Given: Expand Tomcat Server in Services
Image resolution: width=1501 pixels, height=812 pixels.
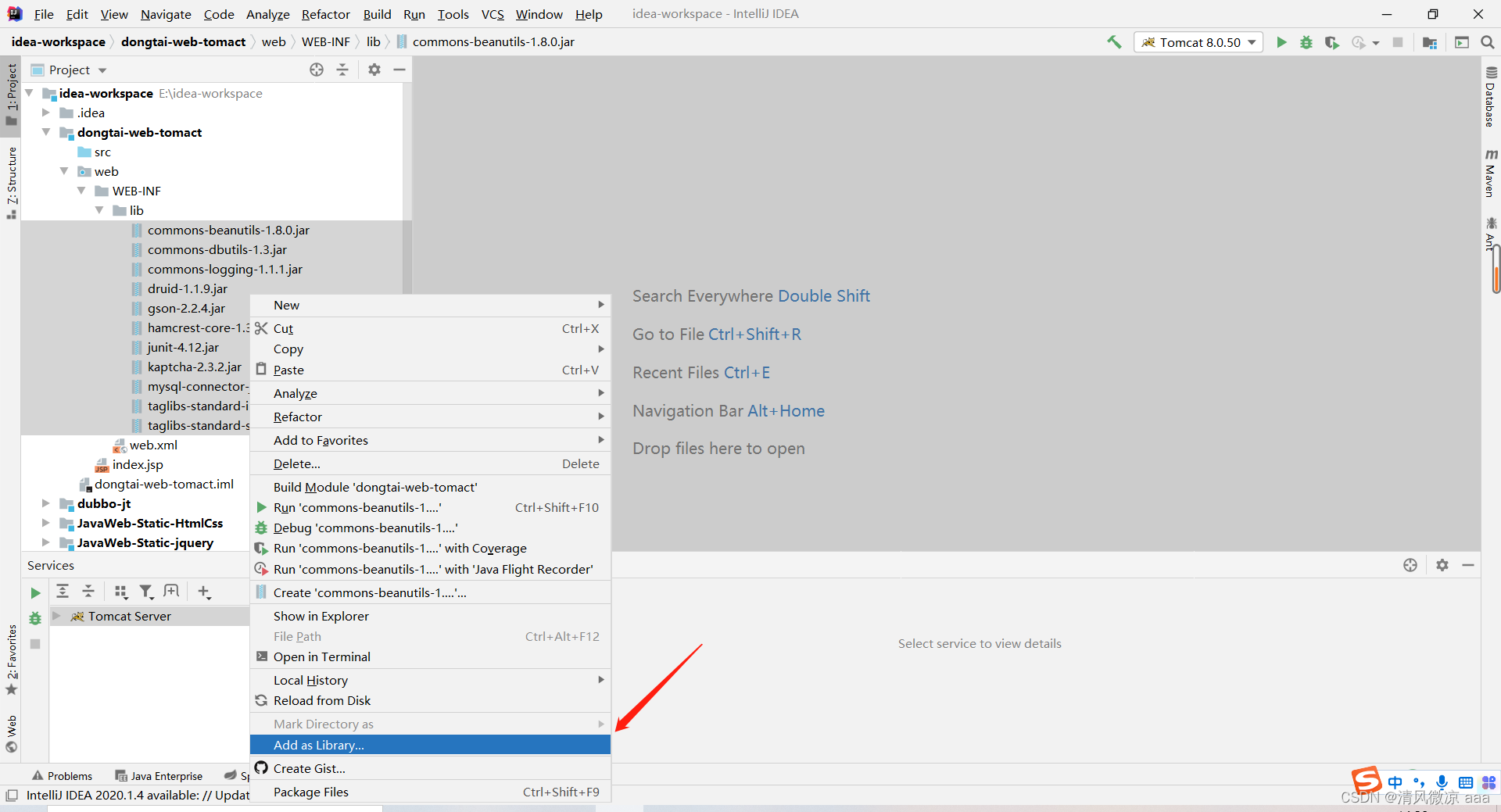Looking at the screenshot, I should (x=56, y=616).
